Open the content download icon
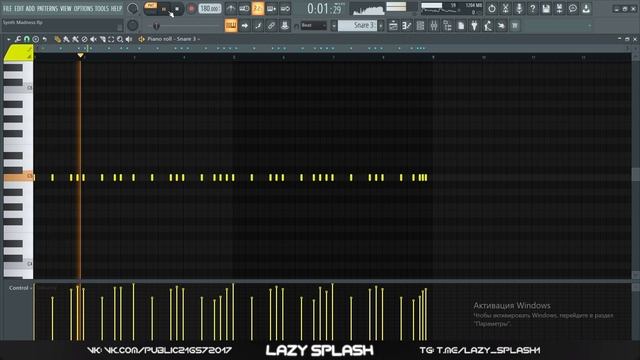This screenshot has width=640, height=360. coord(586,9)
